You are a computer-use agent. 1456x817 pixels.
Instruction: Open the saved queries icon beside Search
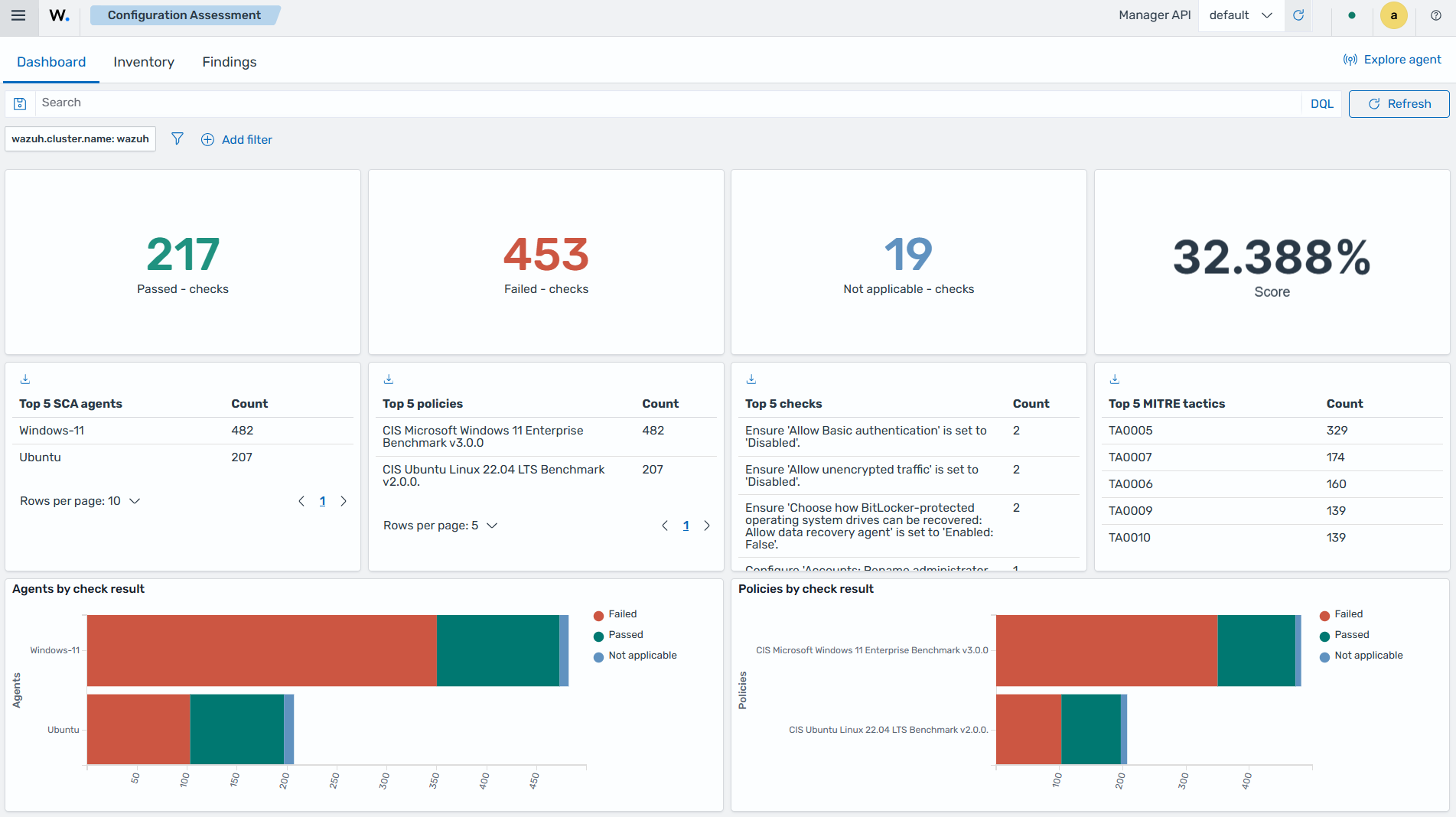(20, 103)
